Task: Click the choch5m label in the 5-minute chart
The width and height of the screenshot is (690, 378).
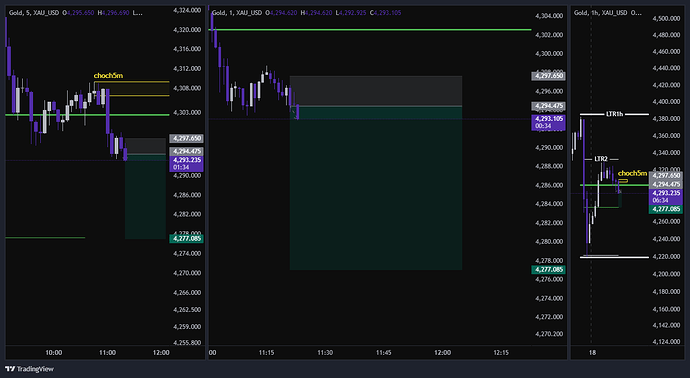Action: coord(108,76)
